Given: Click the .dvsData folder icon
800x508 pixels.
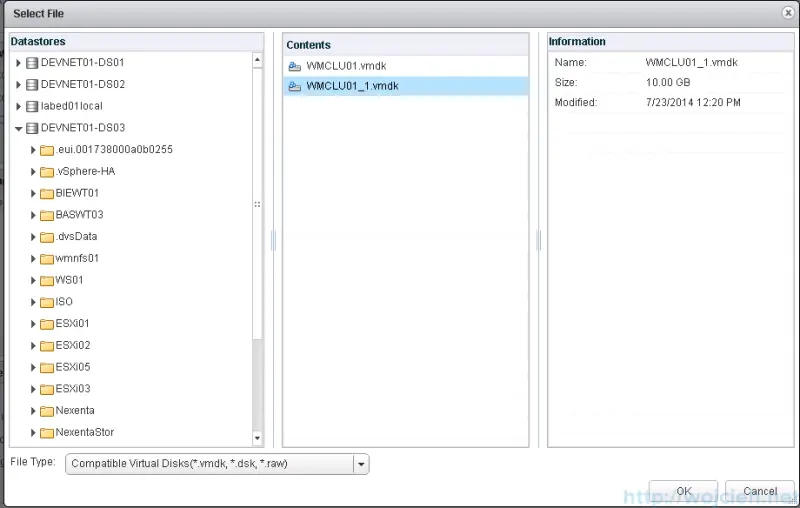Looking at the screenshot, I should pos(46,237).
